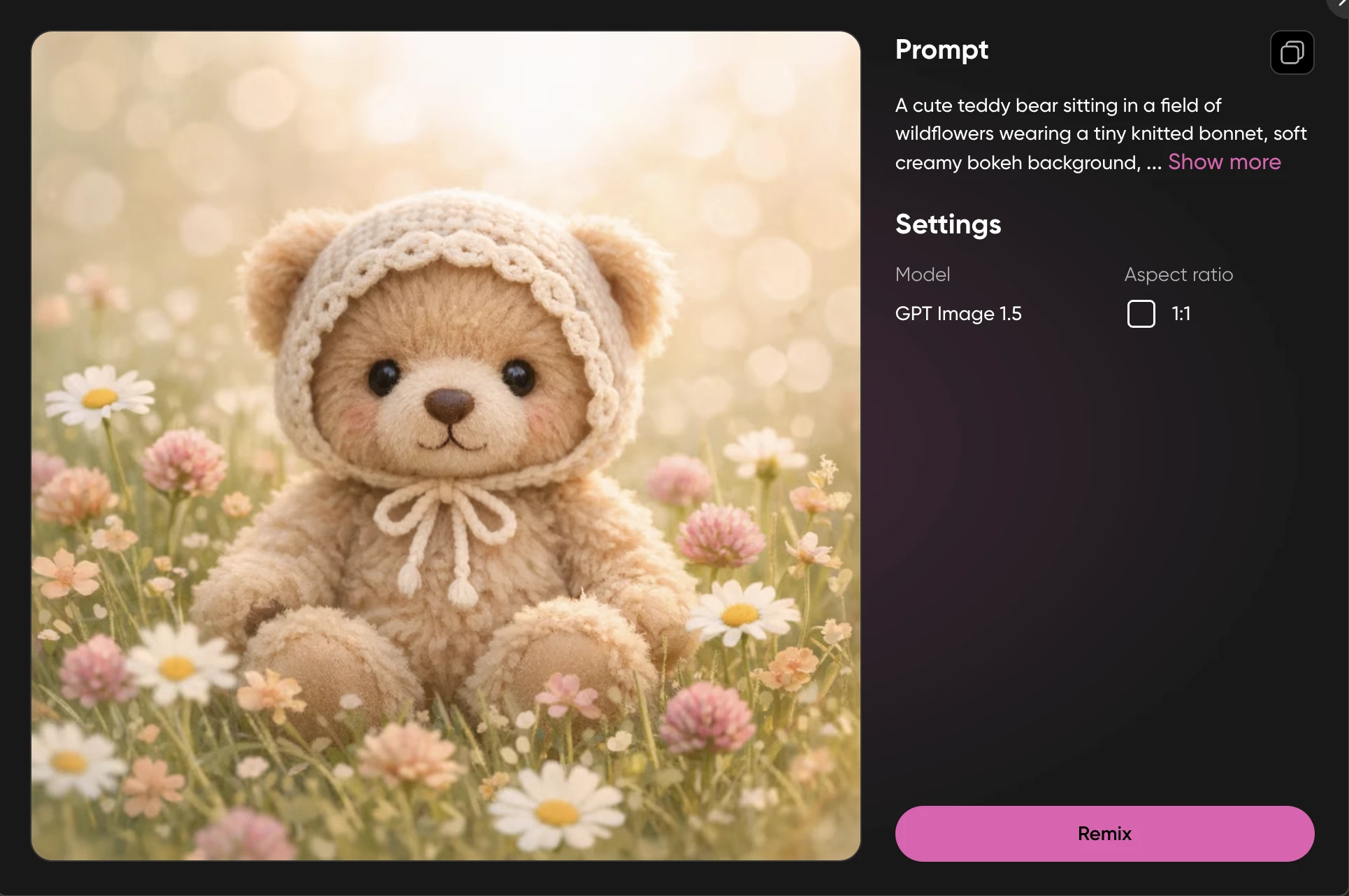Click the Aspect ratio label
The width and height of the screenshot is (1349, 896).
[1178, 275]
